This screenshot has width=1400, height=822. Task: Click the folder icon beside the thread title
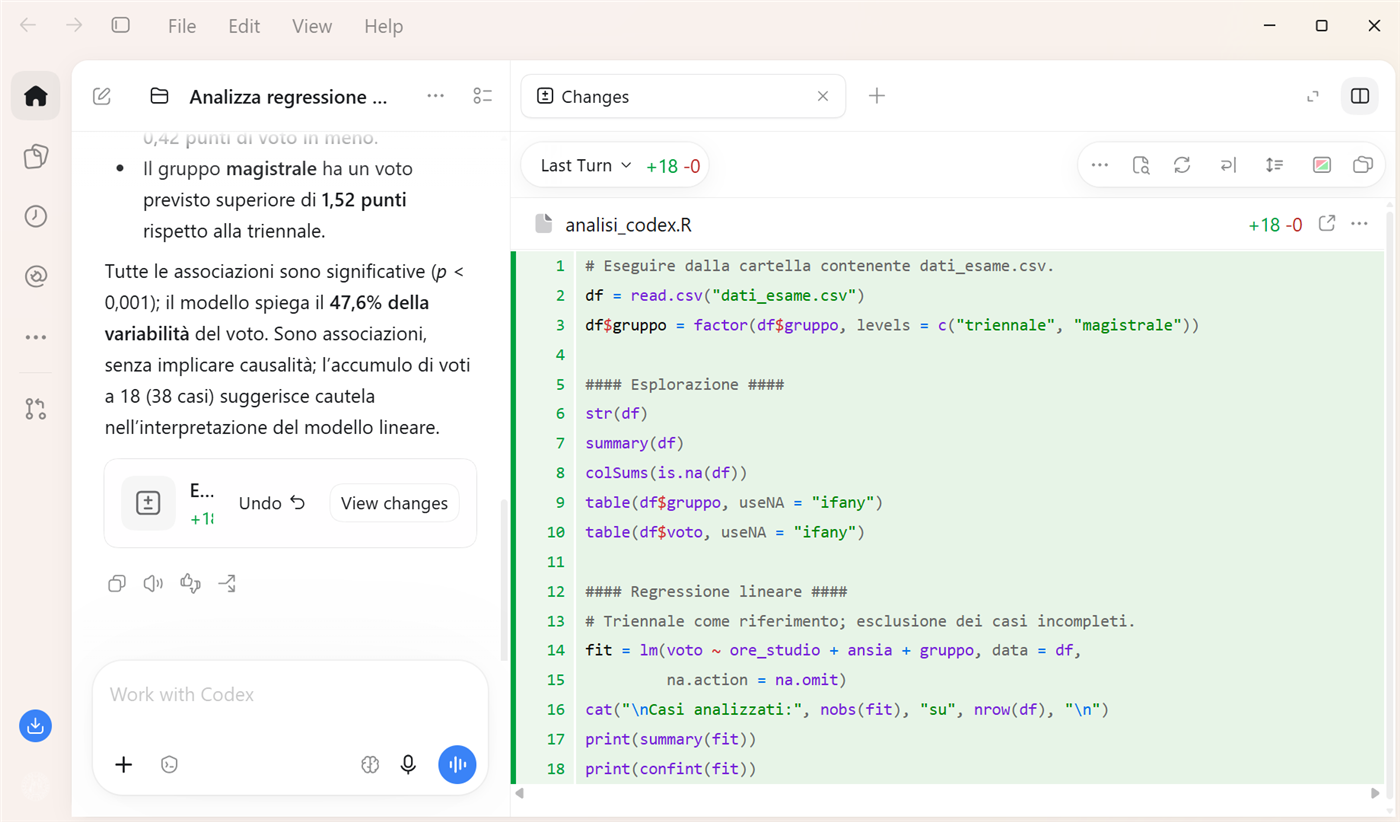[x=159, y=96]
